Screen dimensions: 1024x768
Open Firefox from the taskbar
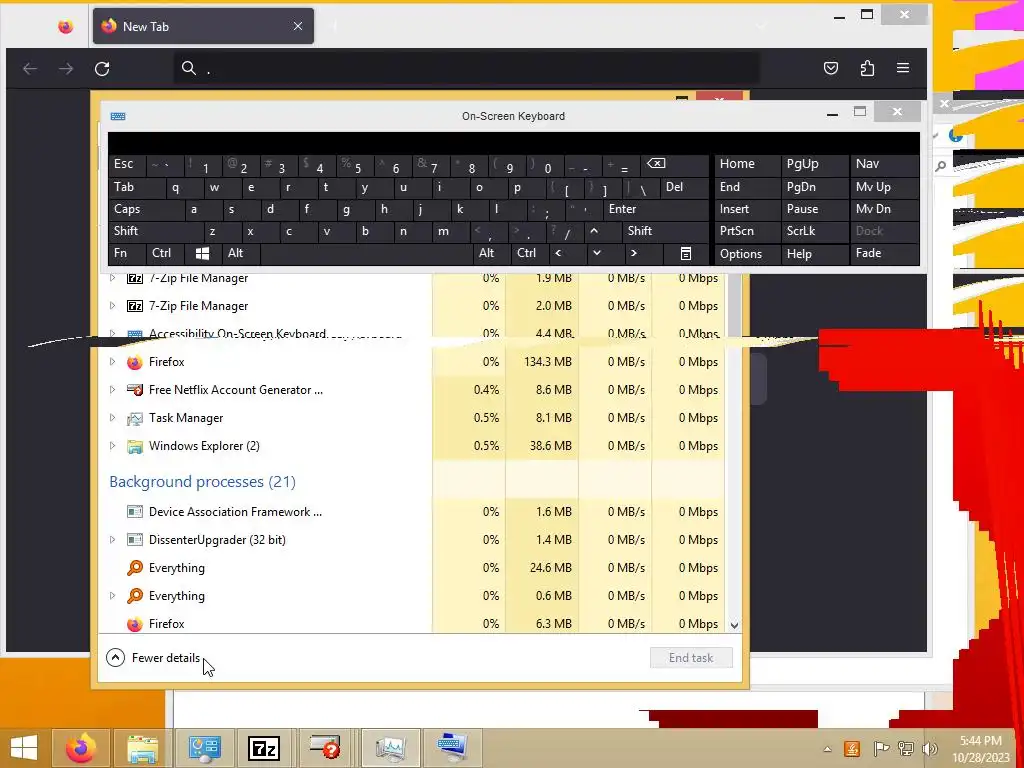[x=81, y=748]
